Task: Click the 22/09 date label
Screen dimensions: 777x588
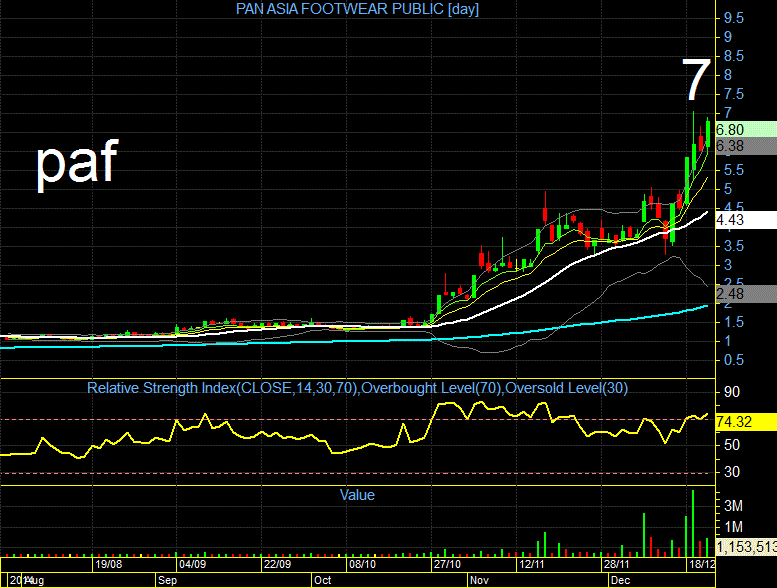Action: pyautogui.click(x=278, y=564)
